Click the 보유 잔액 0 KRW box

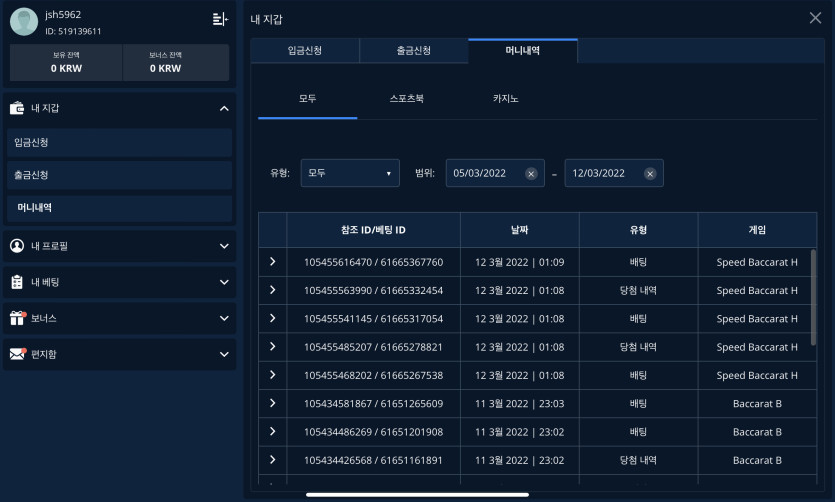point(66,63)
